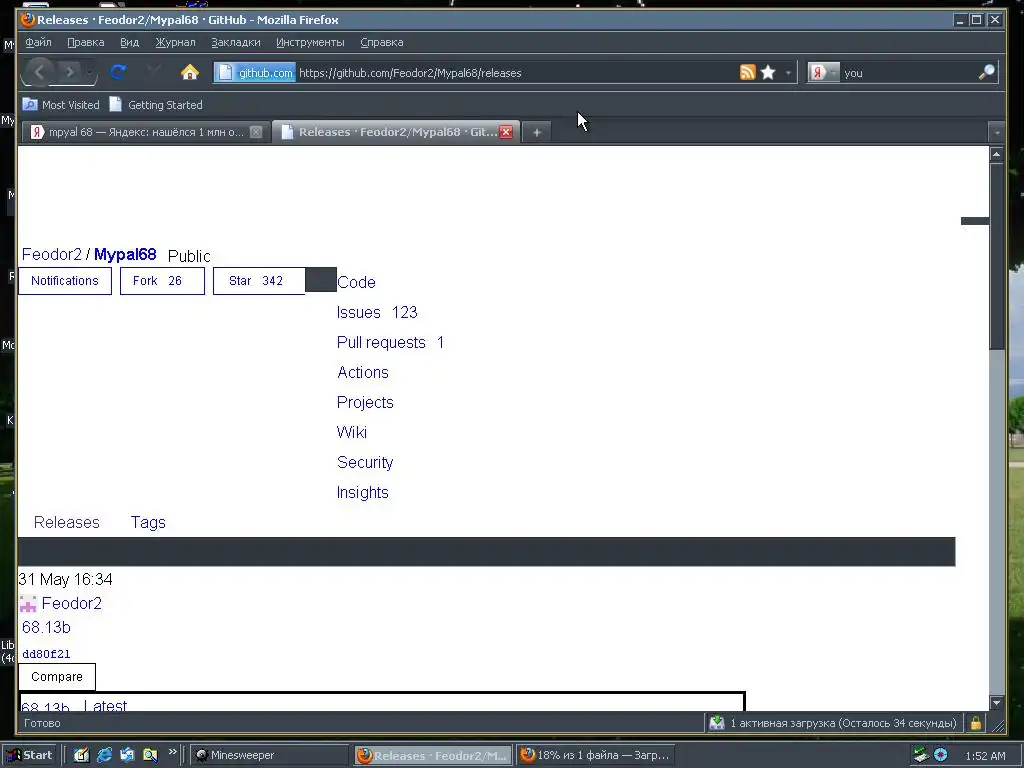Open the Projects link
This screenshot has width=1024, height=768.
click(x=365, y=403)
